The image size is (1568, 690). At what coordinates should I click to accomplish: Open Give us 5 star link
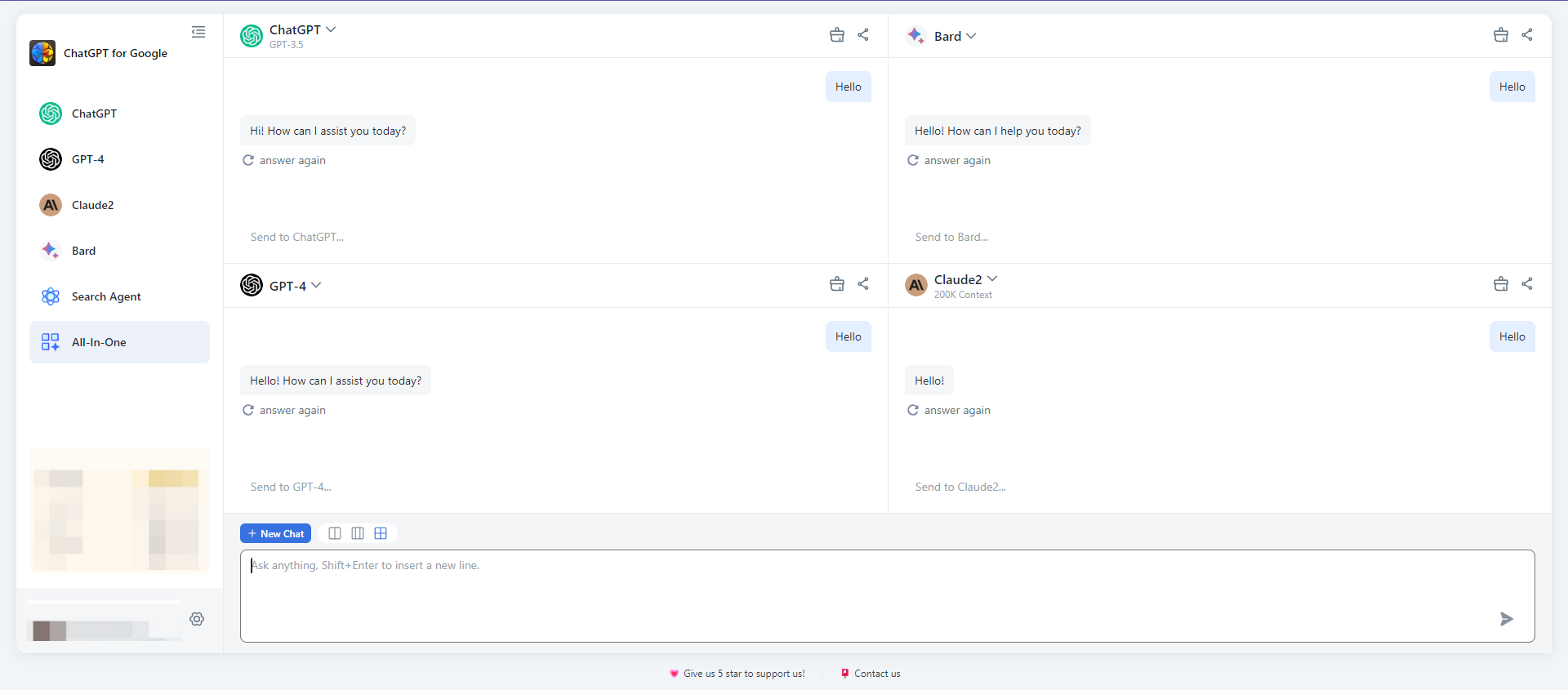(737, 674)
